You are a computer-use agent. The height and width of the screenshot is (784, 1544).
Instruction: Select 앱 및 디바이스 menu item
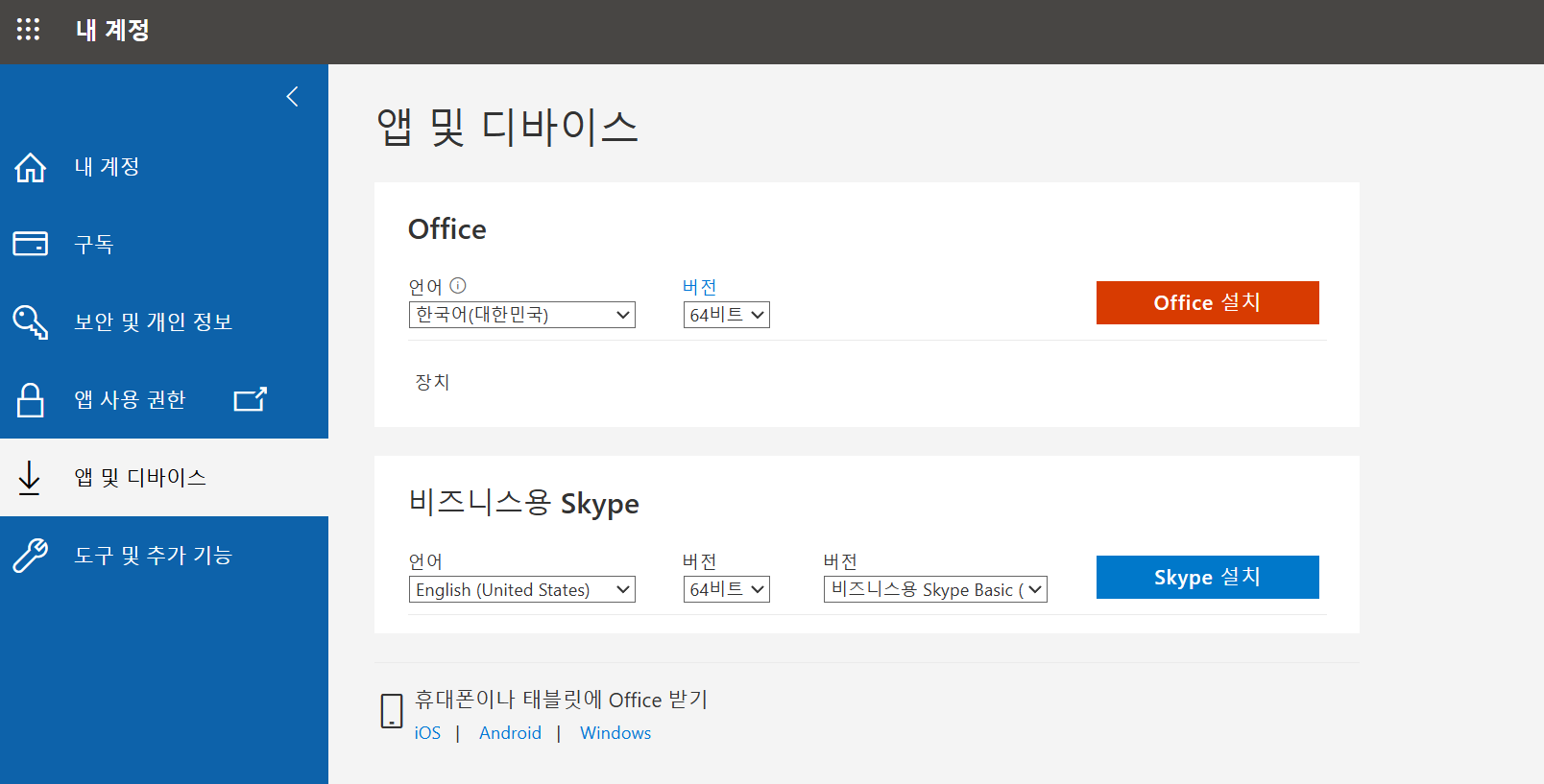click(164, 477)
